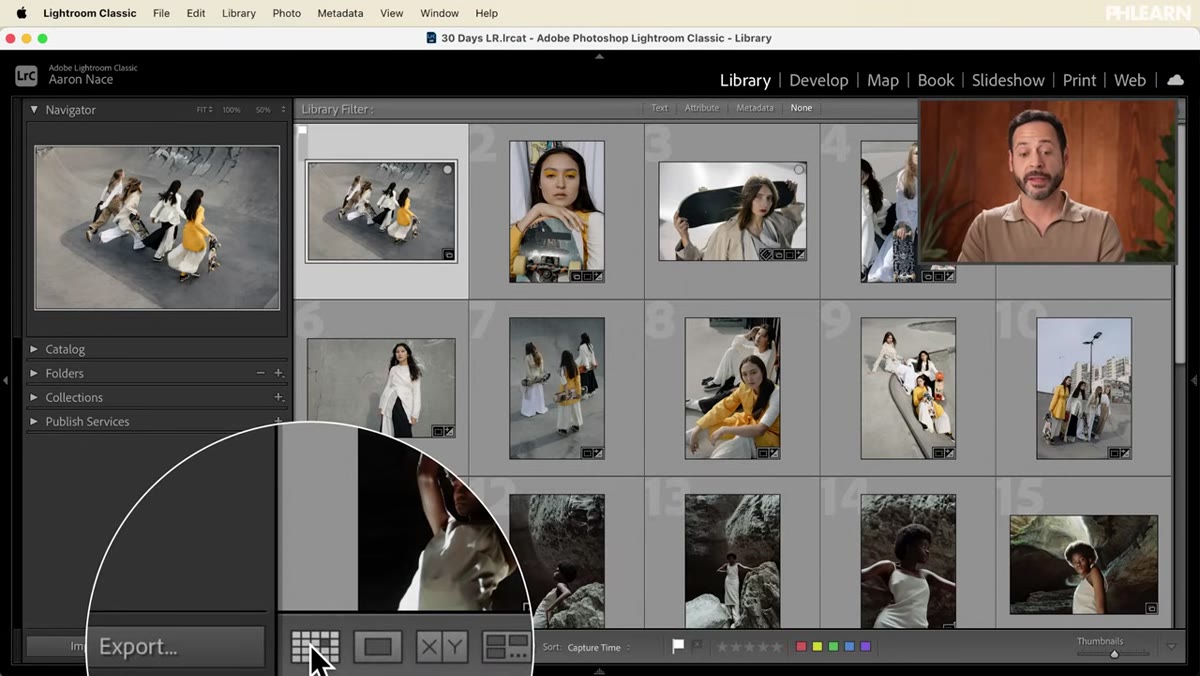The width and height of the screenshot is (1200, 676).
Task: Open the Web module
Action: pyautogui.click(x=1130, y=80)
